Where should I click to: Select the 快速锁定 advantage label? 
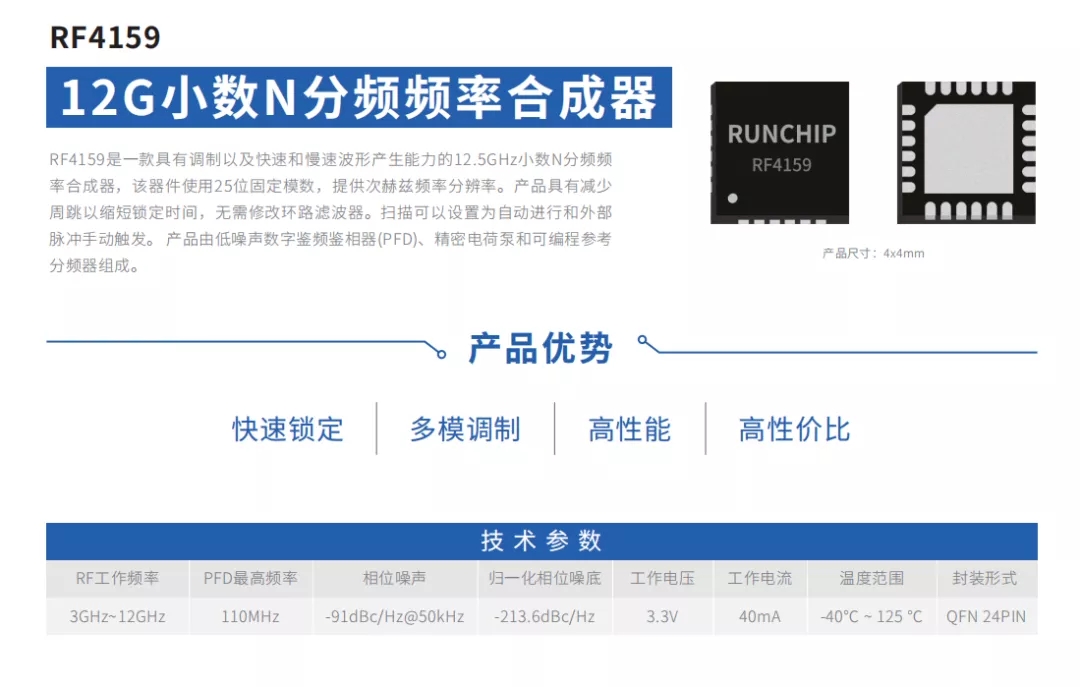click(x=288, y=430)
